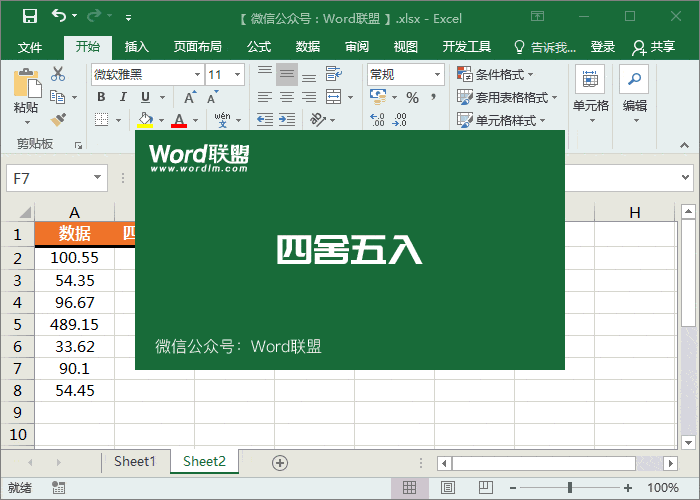Click the 条件格式 button
700x500 pixels.
point(495,74)
